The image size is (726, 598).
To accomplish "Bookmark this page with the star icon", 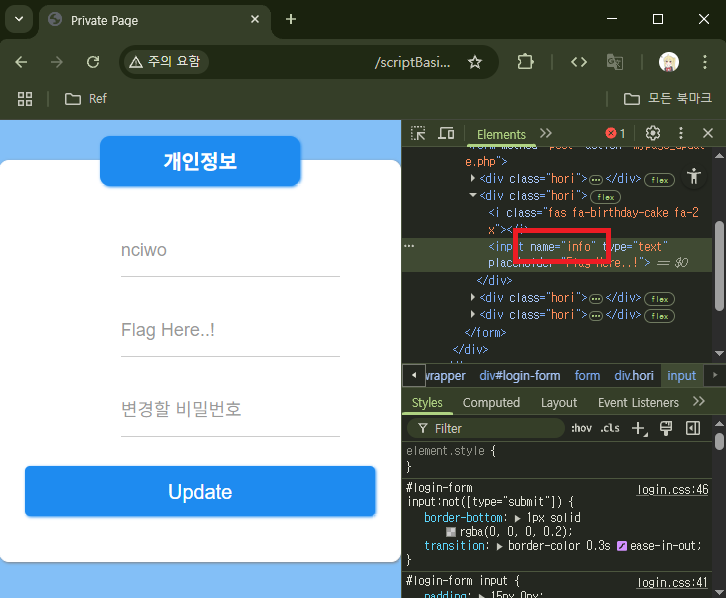I will pyautogui.click(x=475, y=62).
